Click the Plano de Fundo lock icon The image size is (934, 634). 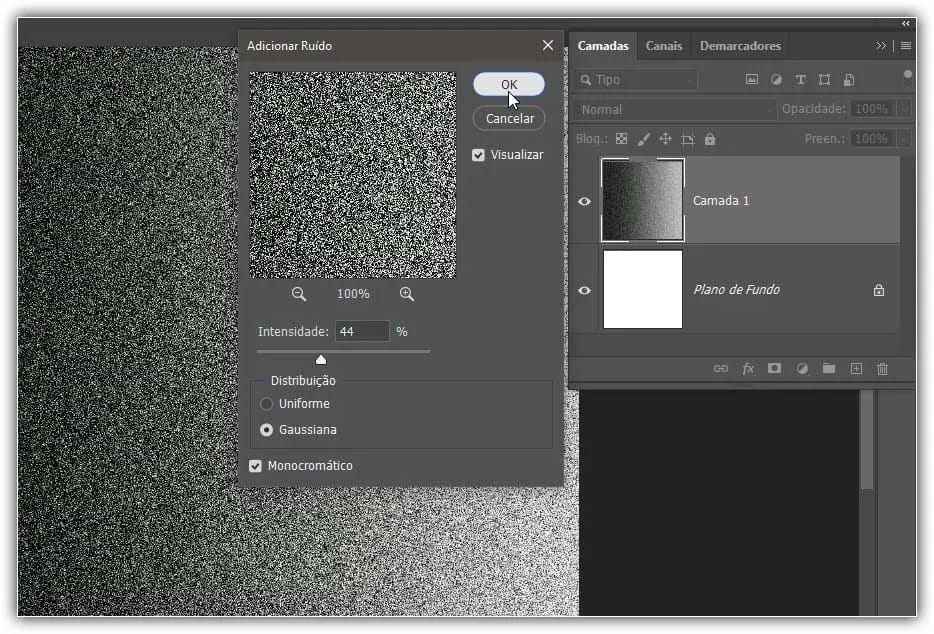click(879, 290)
